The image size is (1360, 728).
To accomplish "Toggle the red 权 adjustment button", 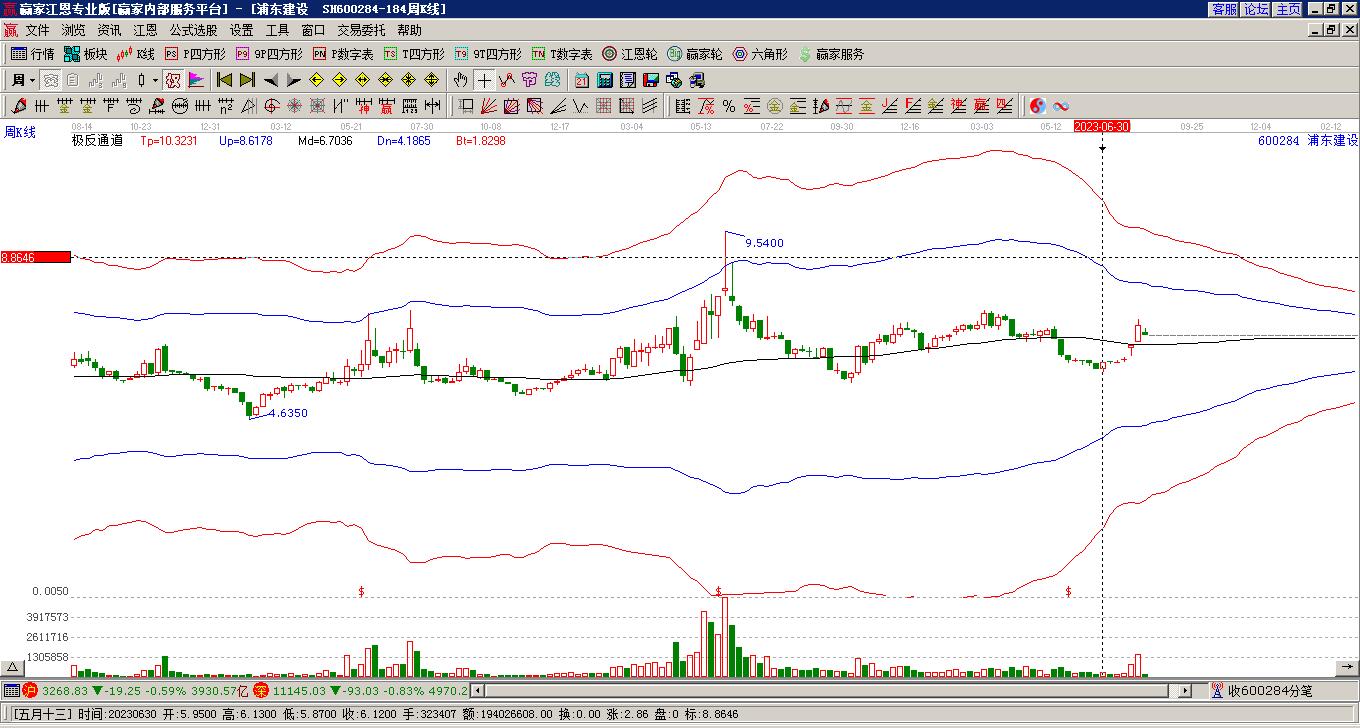I will tap(173, 80).
